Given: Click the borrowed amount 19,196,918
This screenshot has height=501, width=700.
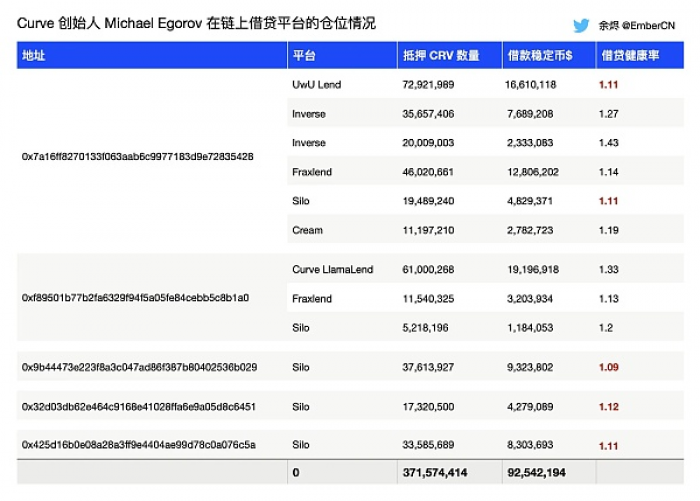Looking at the screenshot, I should 533,270.
